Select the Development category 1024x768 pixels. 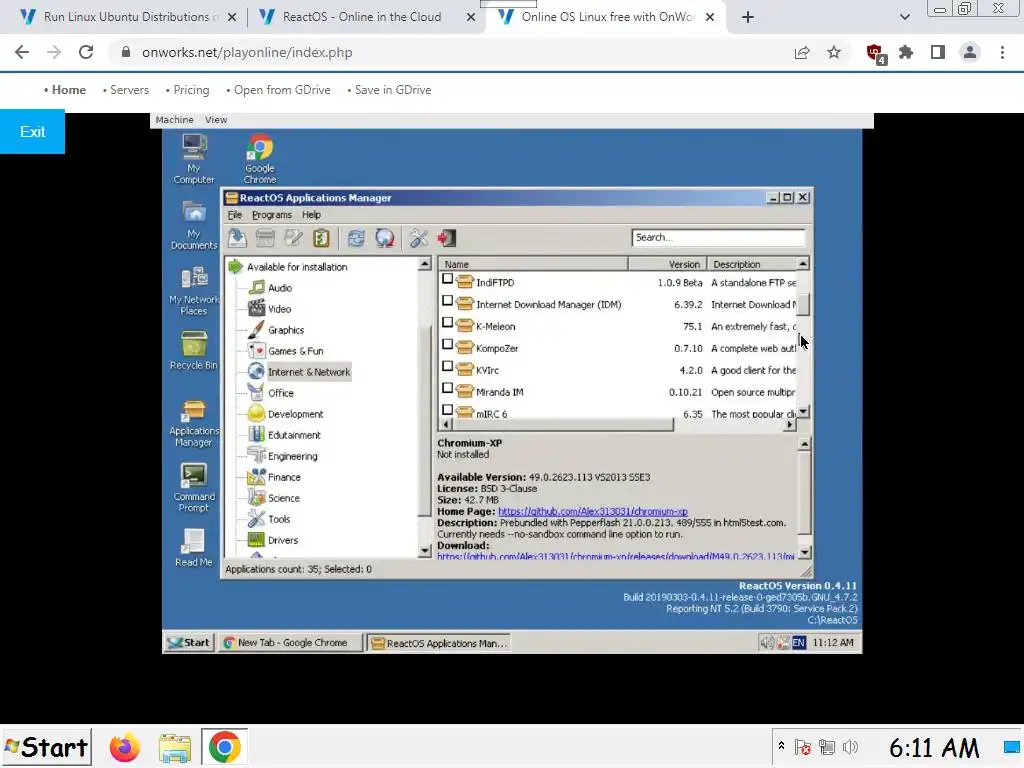click(x=295, y=414)
